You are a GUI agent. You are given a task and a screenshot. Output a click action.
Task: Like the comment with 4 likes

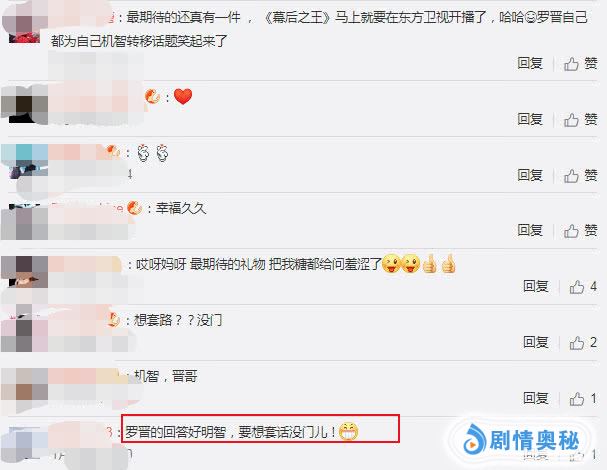click(583, 287)
